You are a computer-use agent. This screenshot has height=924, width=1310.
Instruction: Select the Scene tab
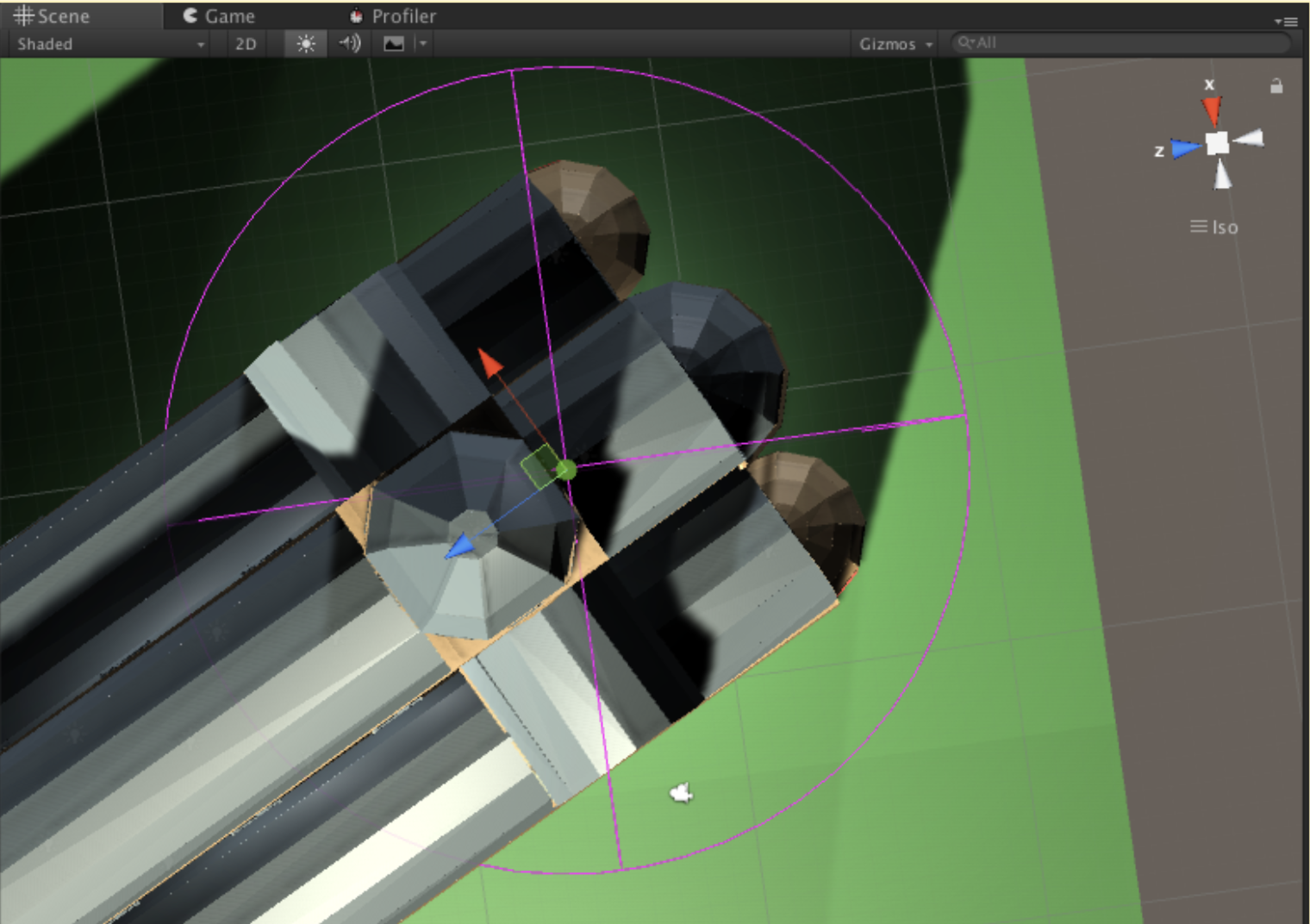pos(52,16)
